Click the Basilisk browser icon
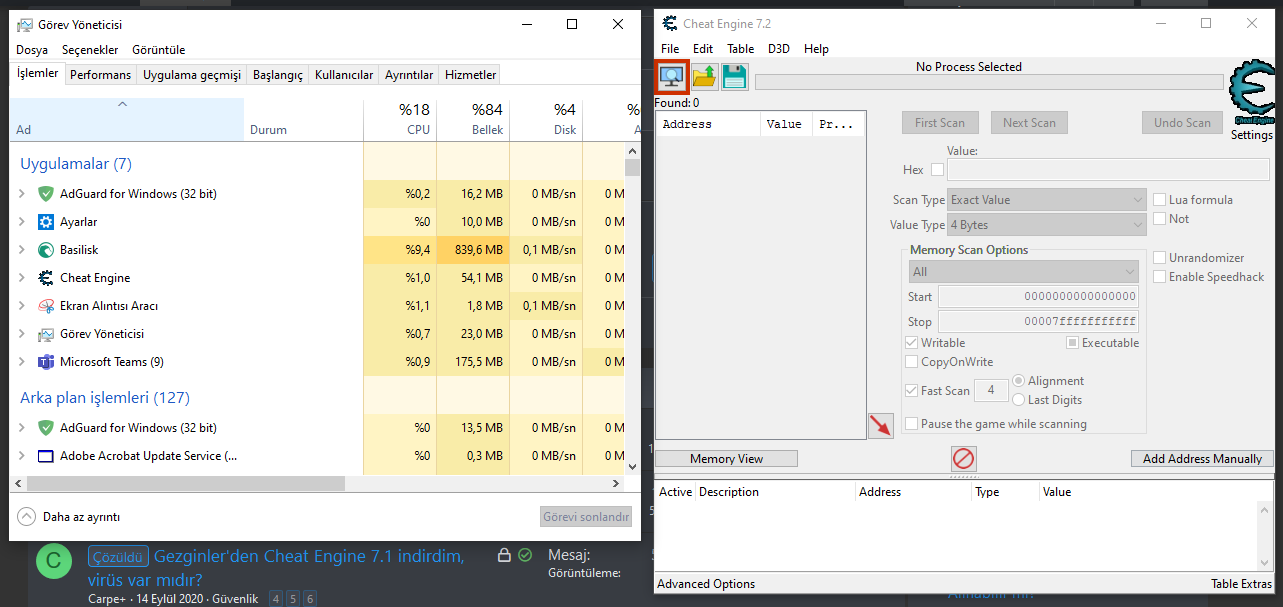The height and width of the screenshot is (607, 1283). [45, 250]
